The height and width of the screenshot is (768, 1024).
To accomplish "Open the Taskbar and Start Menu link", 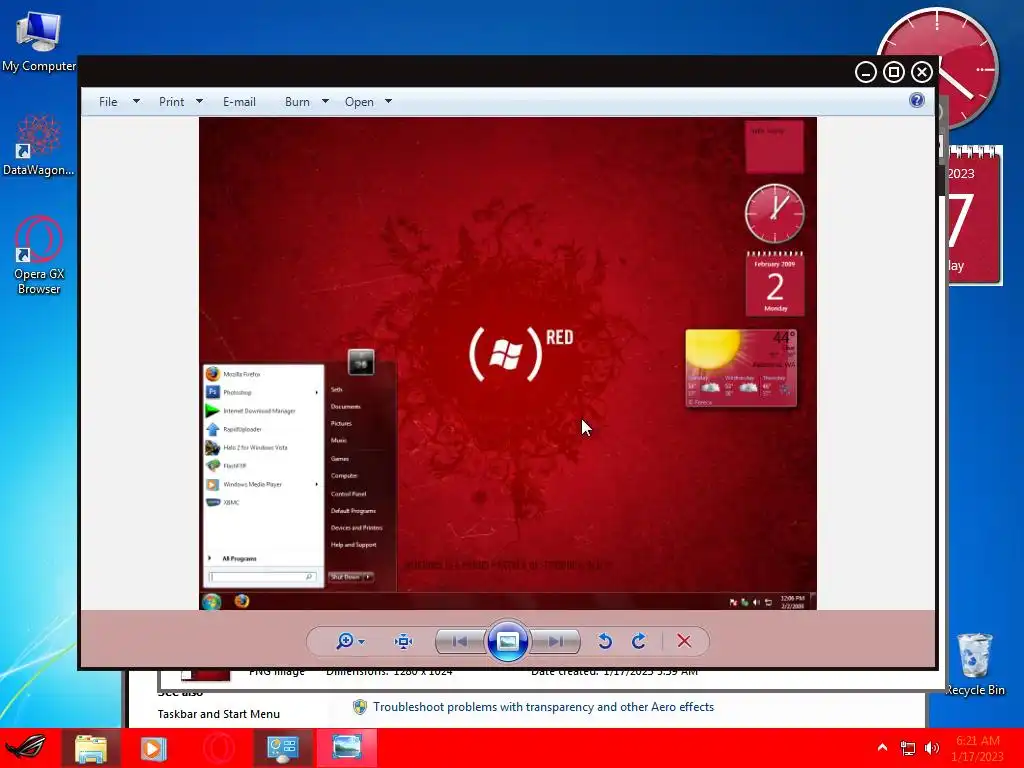I will (219, 714).
